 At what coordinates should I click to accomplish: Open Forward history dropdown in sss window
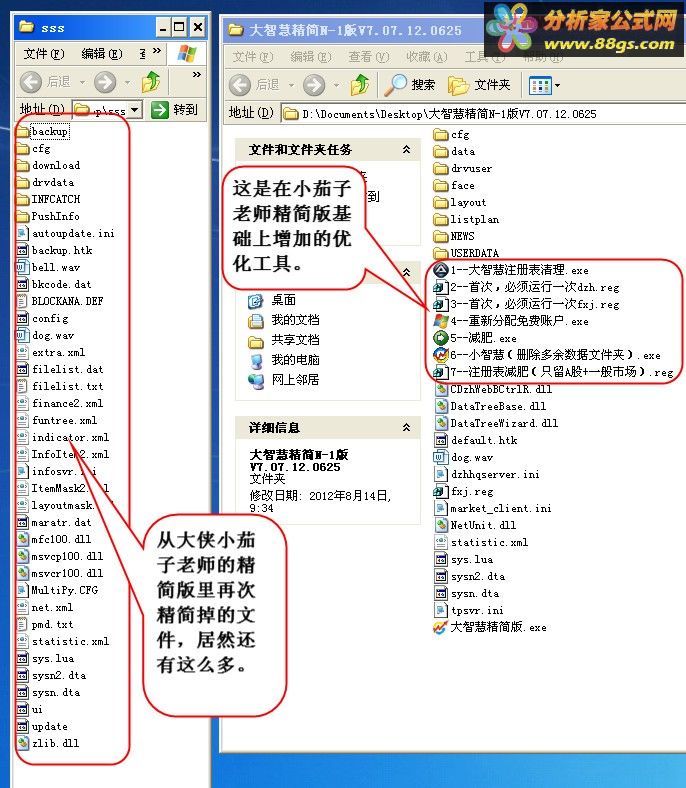pyautogui.click(x=127, y=82)
